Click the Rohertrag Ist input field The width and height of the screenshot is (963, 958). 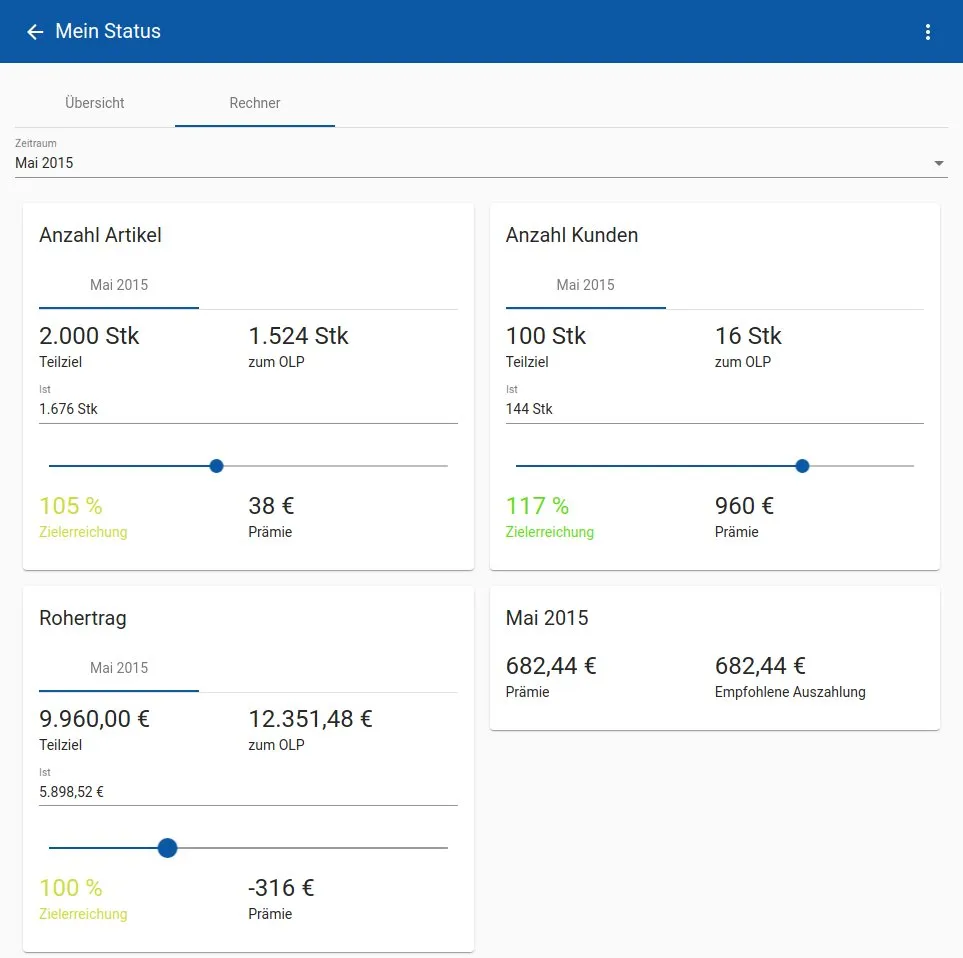[248, 792]
